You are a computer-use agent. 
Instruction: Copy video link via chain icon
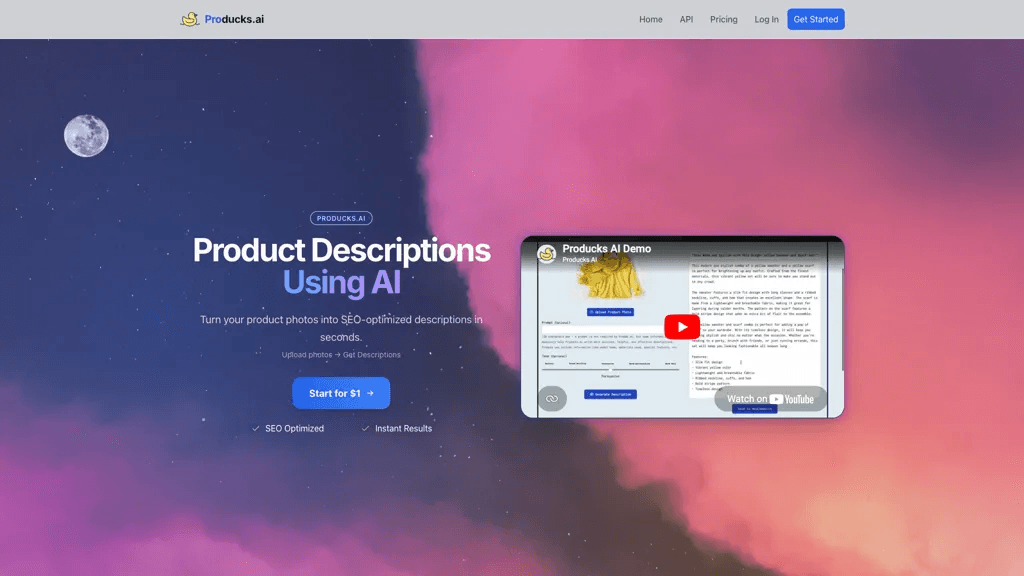pos(552,398)
